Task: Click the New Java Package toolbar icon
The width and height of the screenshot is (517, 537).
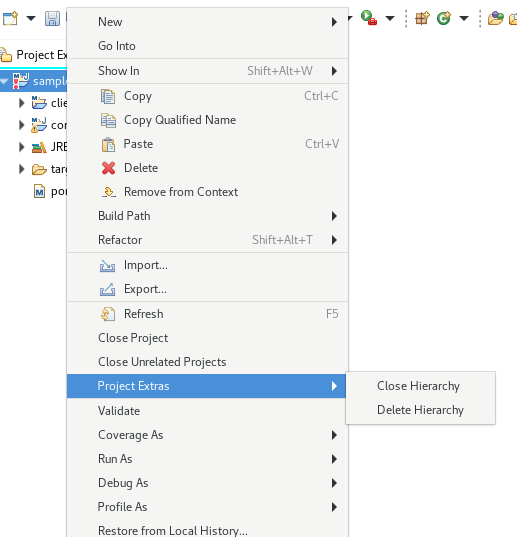Action: (x=422, y=18)
